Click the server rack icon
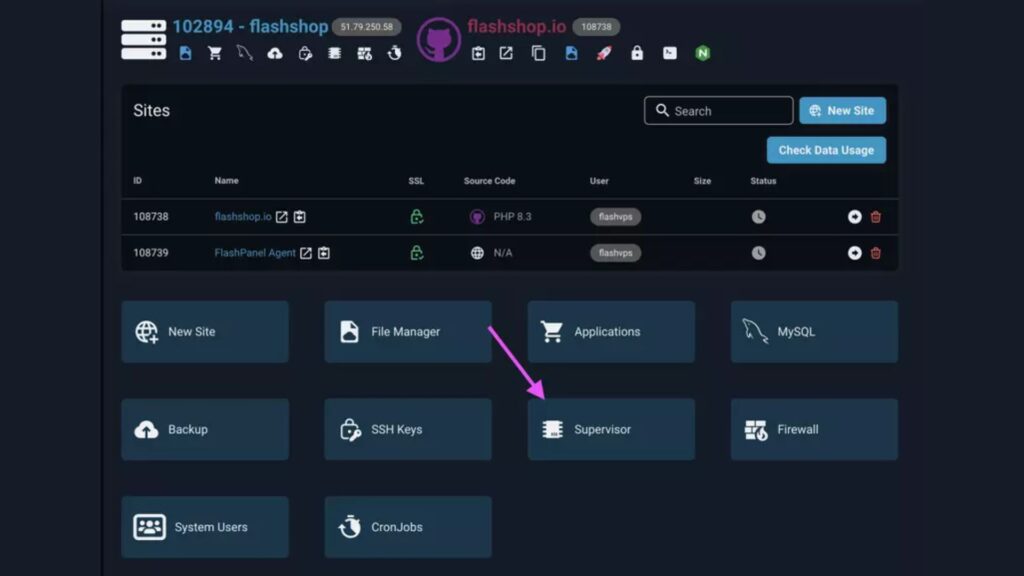The image size is (1024, 576). pos(144,39)
